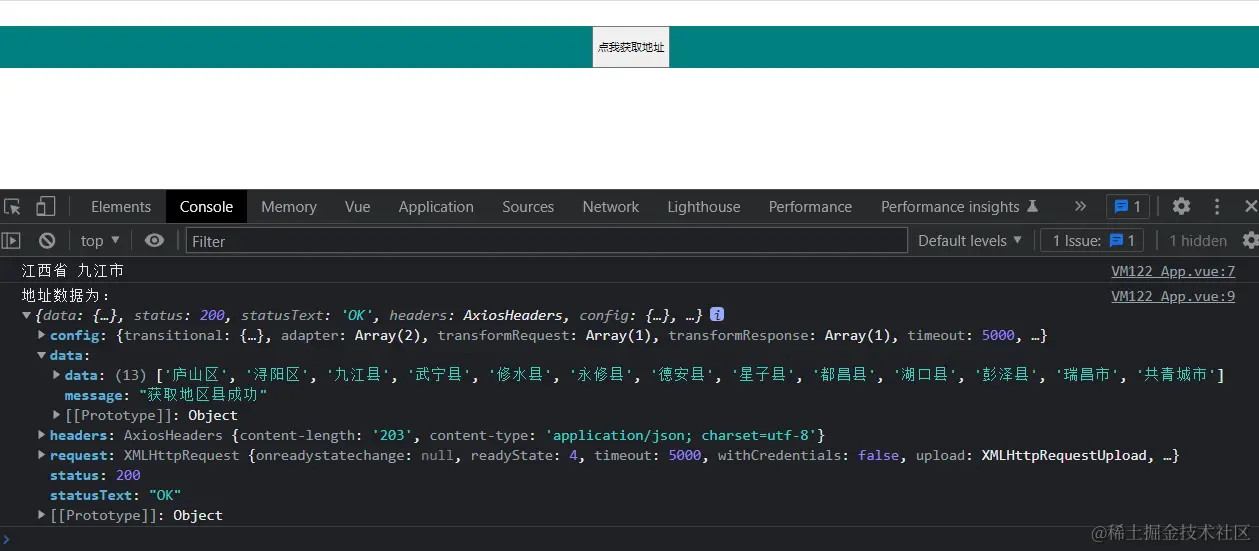
Task: Close the DevTools panel
Action: point(1250,207)
